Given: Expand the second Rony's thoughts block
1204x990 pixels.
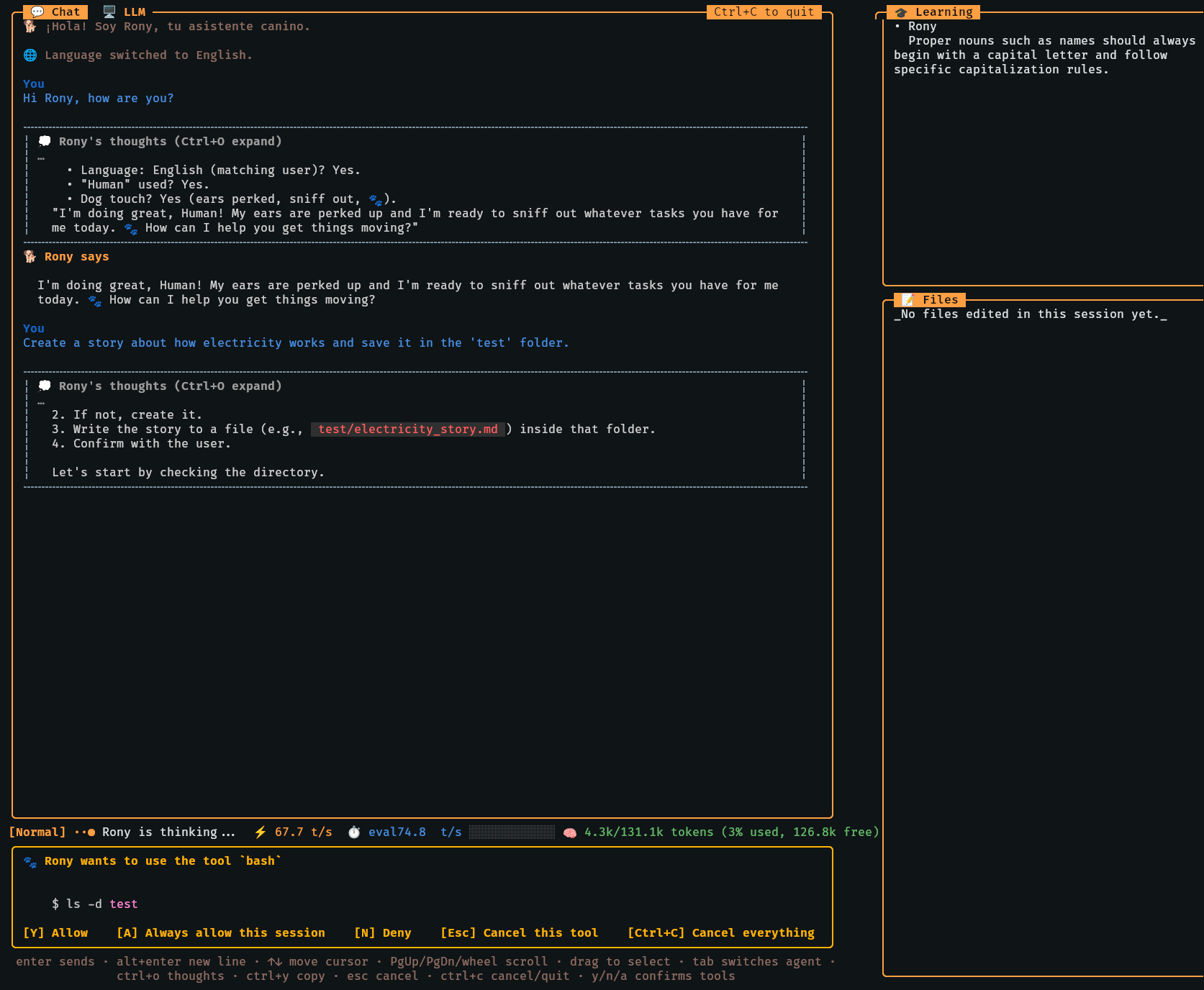Looking at the screenshot, I should point(170,386).
